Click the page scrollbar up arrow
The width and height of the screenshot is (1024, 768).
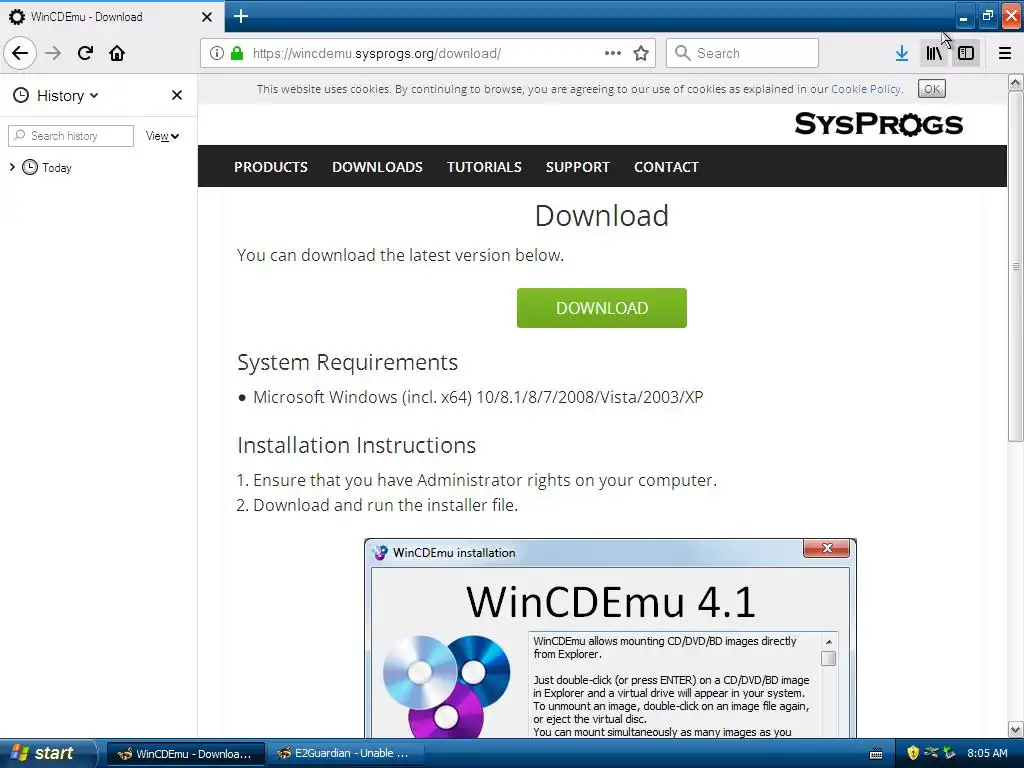point(1015,82)
